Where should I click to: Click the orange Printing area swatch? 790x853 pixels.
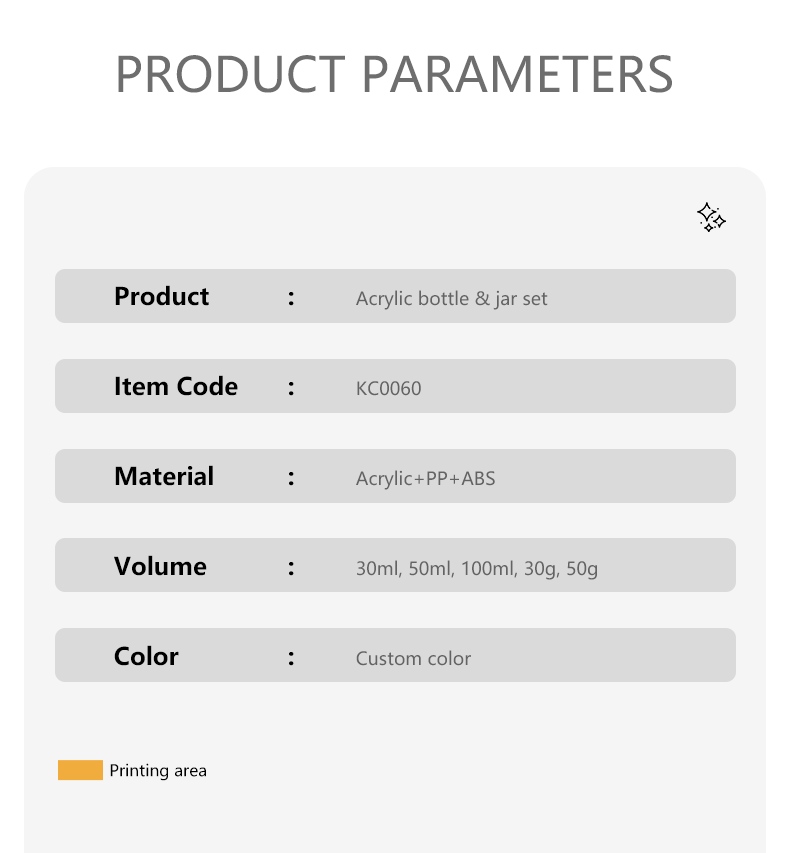[81, 770]
